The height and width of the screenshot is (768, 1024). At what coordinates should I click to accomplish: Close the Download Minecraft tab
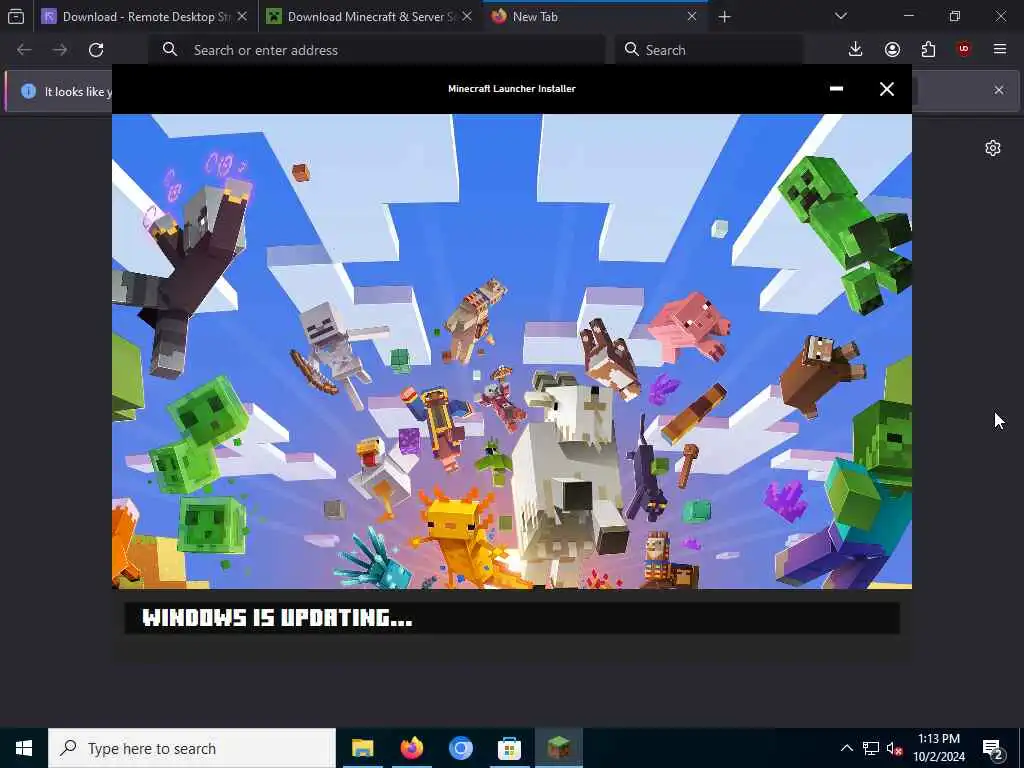[x=467, y=16]
